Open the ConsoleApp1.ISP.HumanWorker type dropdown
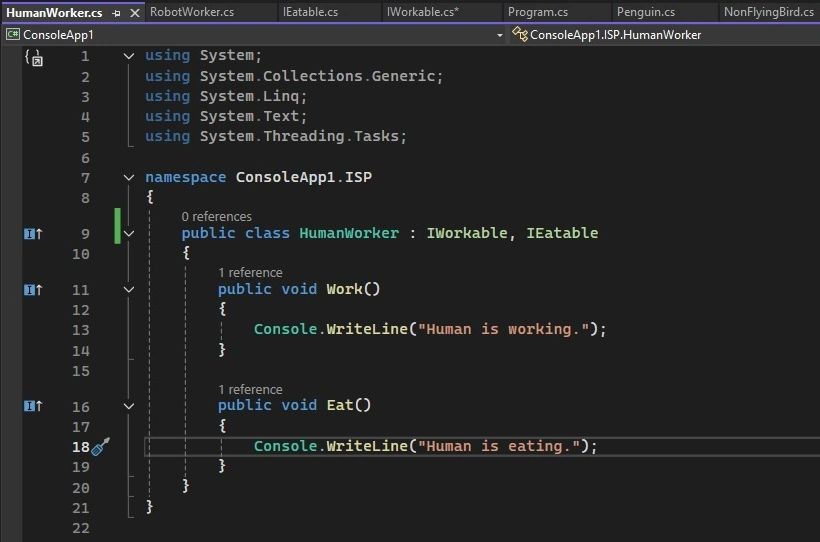The width and height of the screenshot is (820, 542). (615, 35)
